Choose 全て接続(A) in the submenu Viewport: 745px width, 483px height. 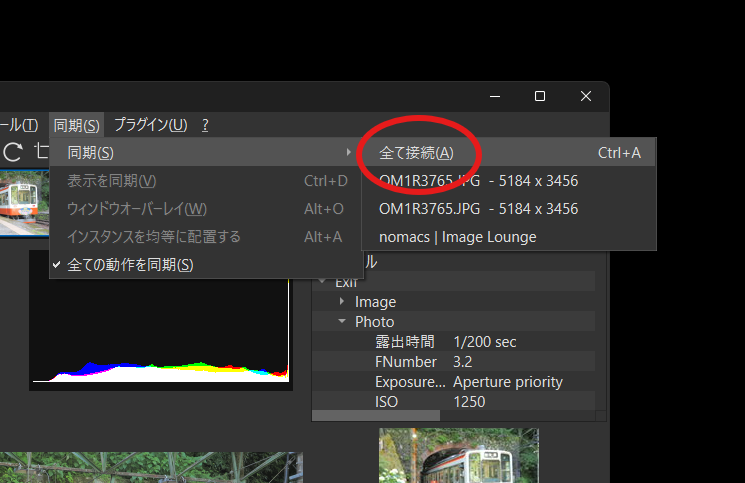509,152
